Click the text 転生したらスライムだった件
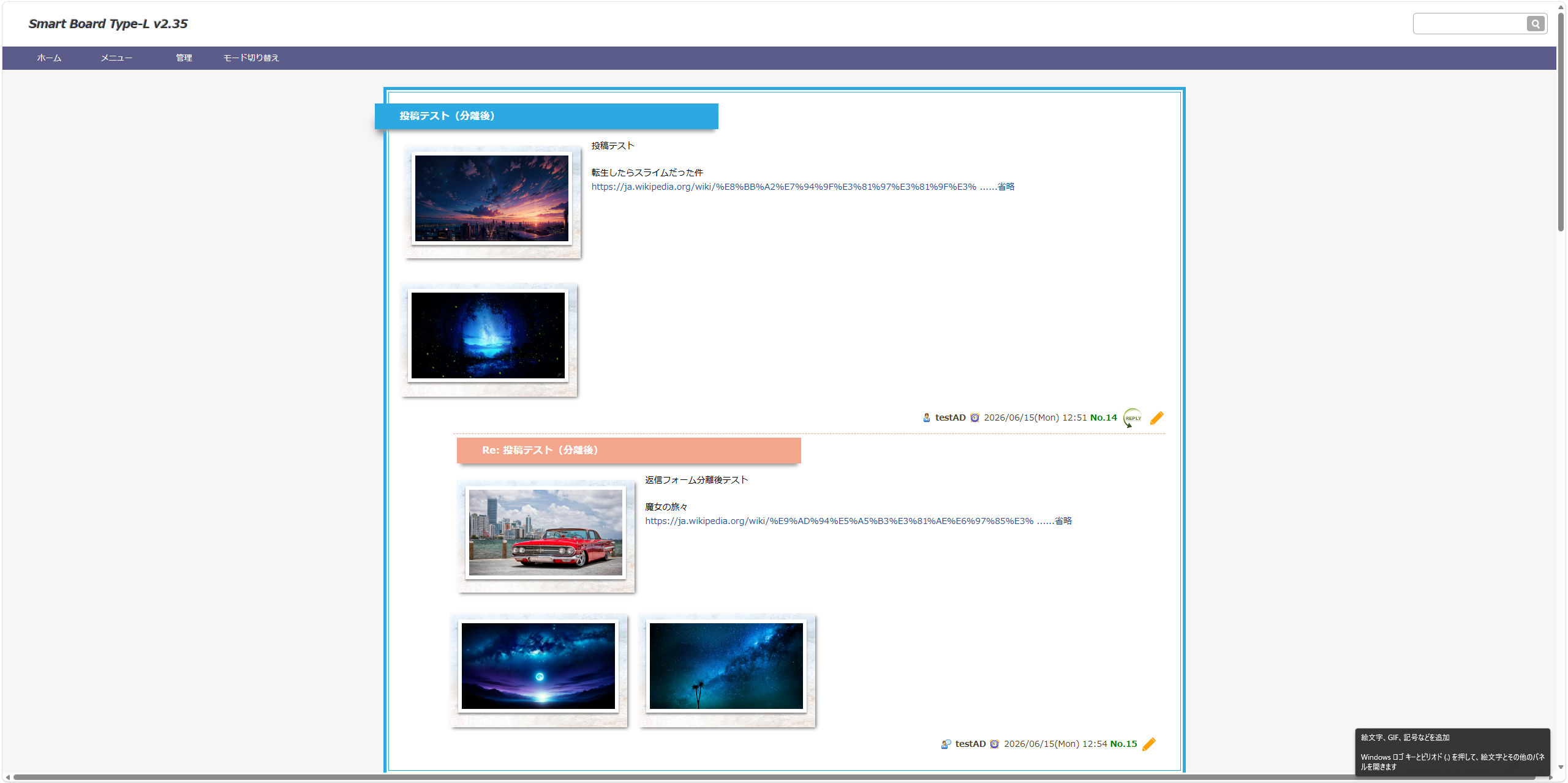Viewport: 1568px width, 783px height. pyautogui.click(x=647, y=173)
